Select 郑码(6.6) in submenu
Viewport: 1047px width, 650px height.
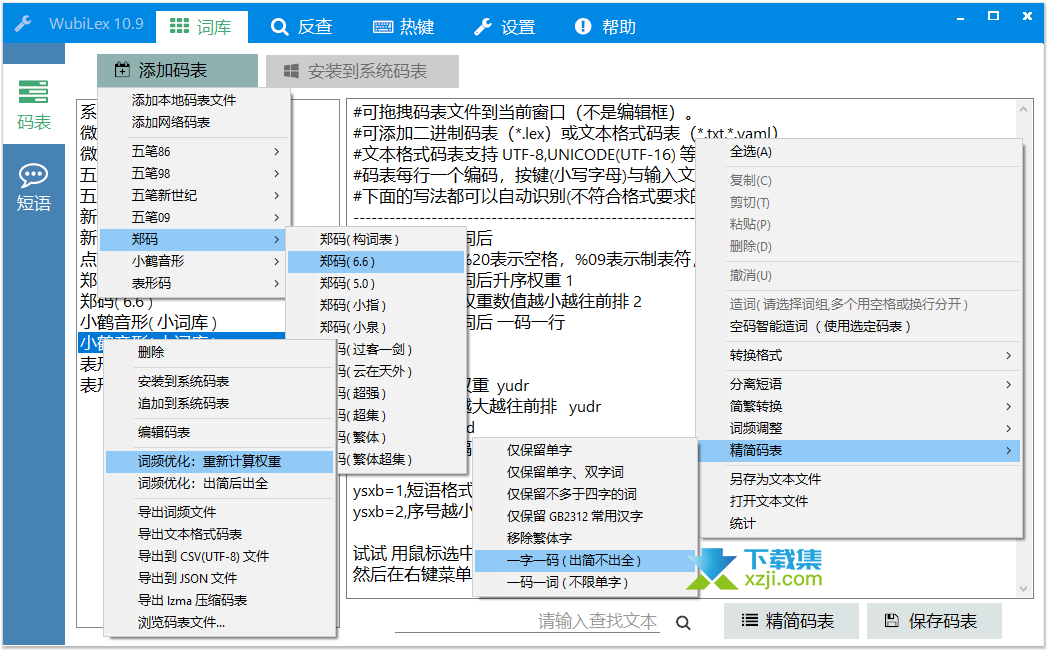coord(376,261)
